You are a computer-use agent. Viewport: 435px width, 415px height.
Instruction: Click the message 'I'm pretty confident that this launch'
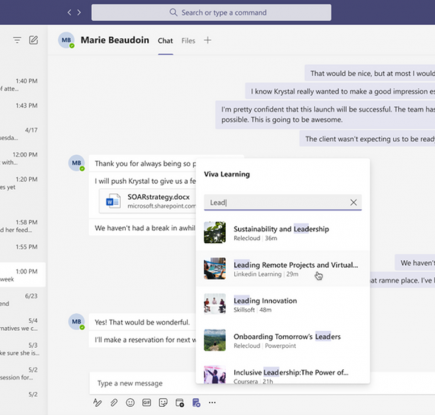(x=325, y=114)
